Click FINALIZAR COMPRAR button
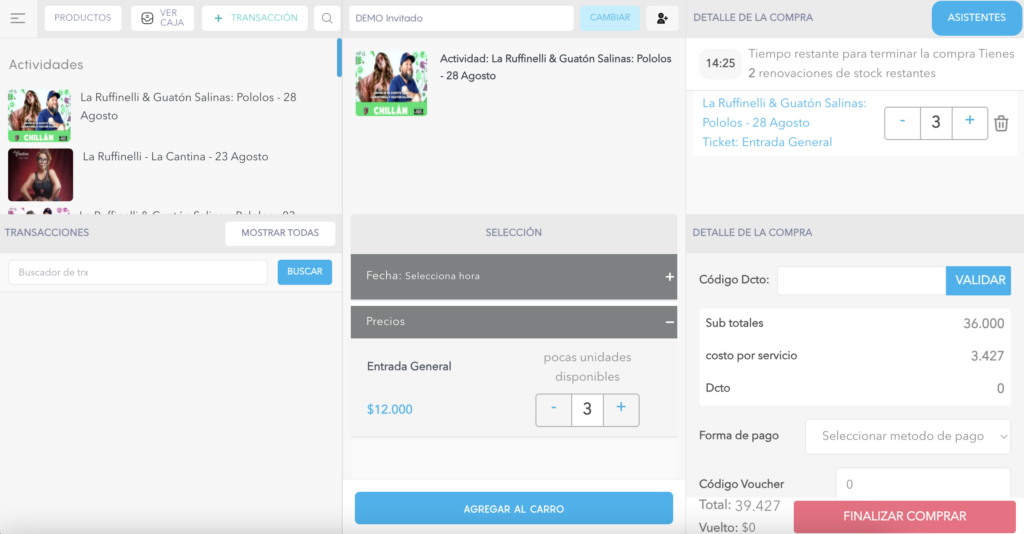This screenshot has width=1024, height=534. [904, 516]
